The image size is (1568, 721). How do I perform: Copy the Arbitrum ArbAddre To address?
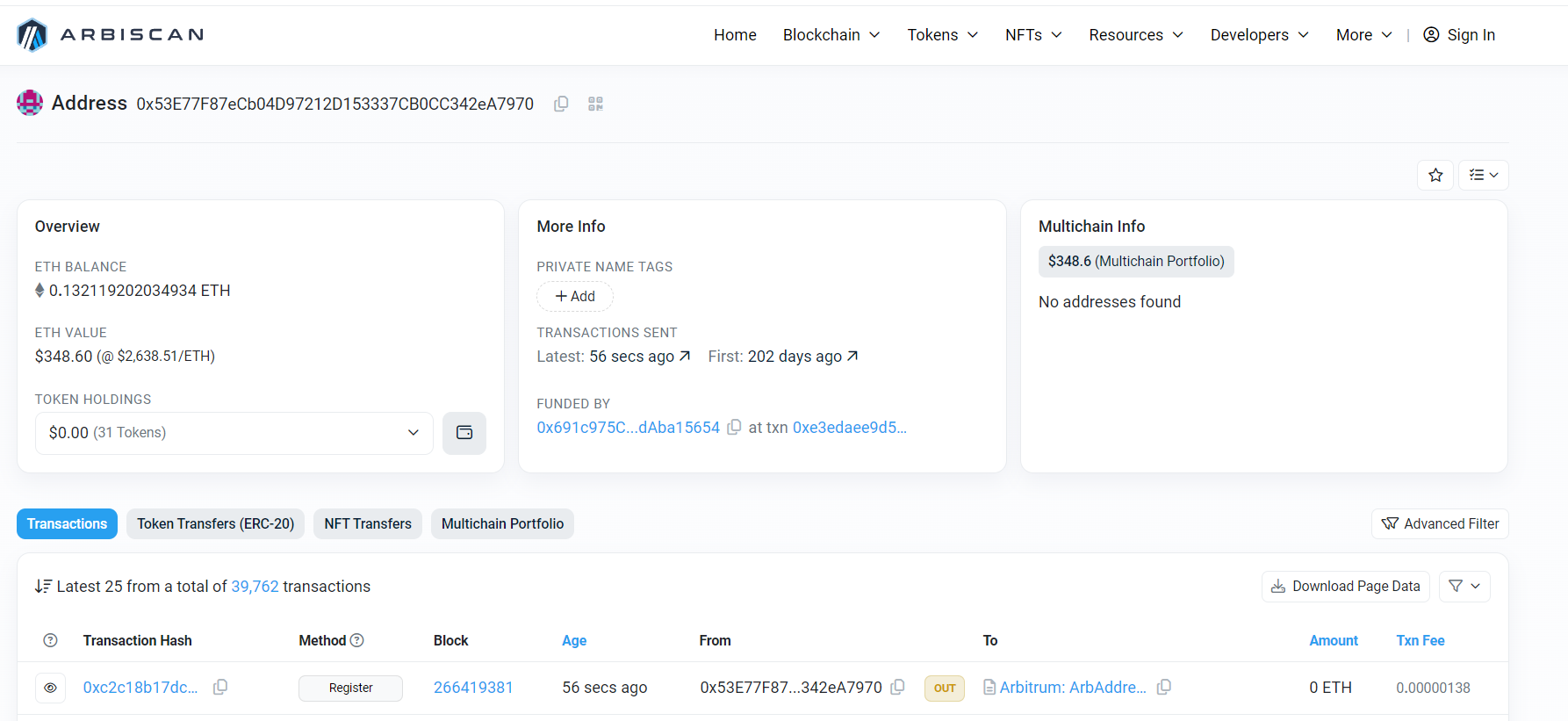point(1164,687)
